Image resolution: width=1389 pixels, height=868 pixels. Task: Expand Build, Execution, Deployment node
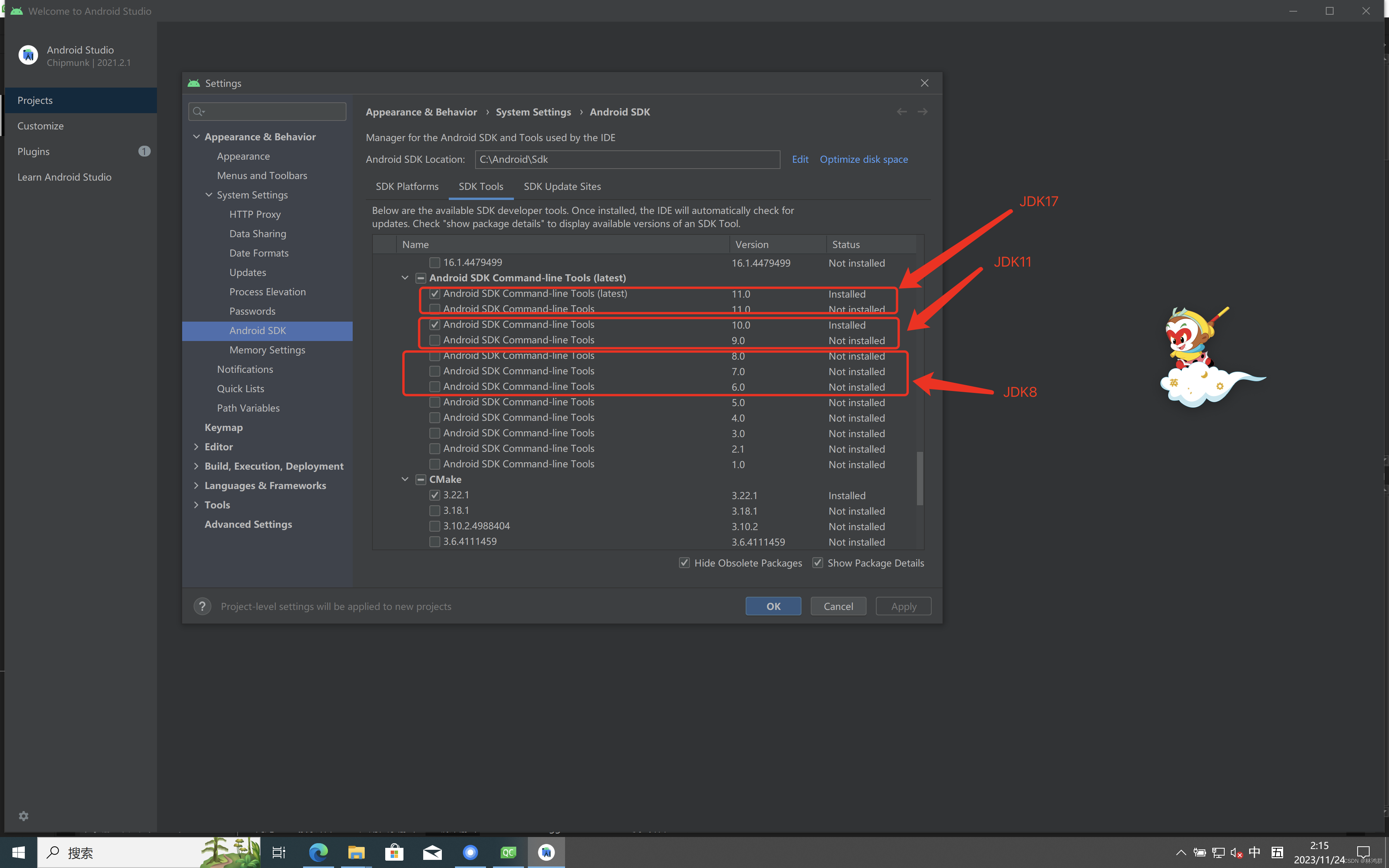tap(196, 466)
